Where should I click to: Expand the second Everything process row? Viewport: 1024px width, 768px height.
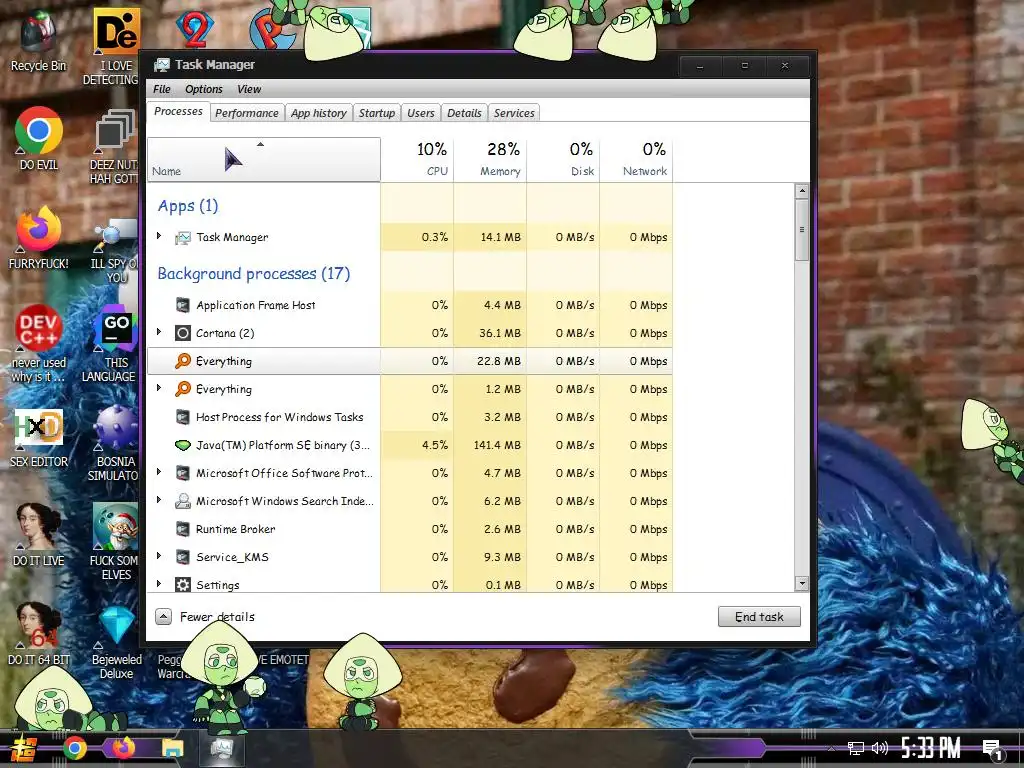pos(159,388)
